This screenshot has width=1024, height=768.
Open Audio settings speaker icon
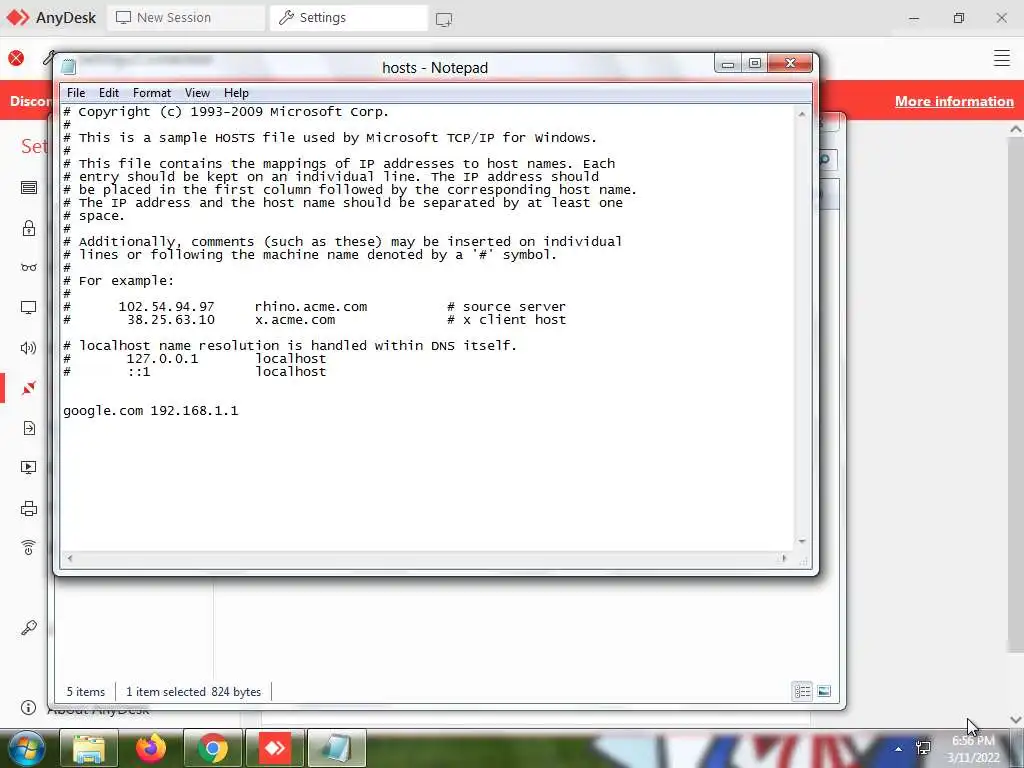click(x=29, y=348)
